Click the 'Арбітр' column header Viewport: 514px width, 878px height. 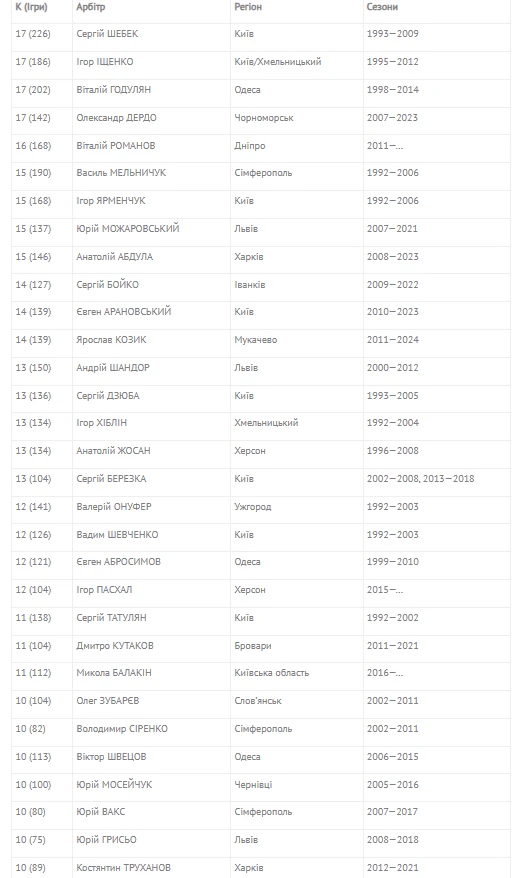coord(91,7)
